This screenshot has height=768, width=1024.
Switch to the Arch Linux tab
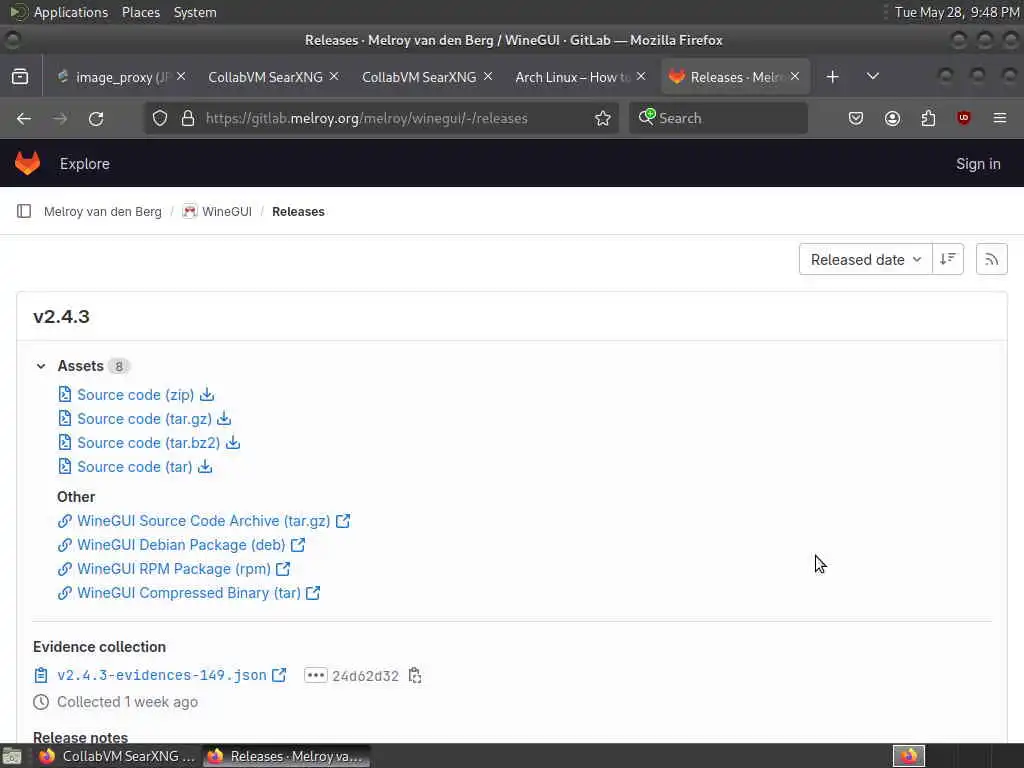pos(571,77)
